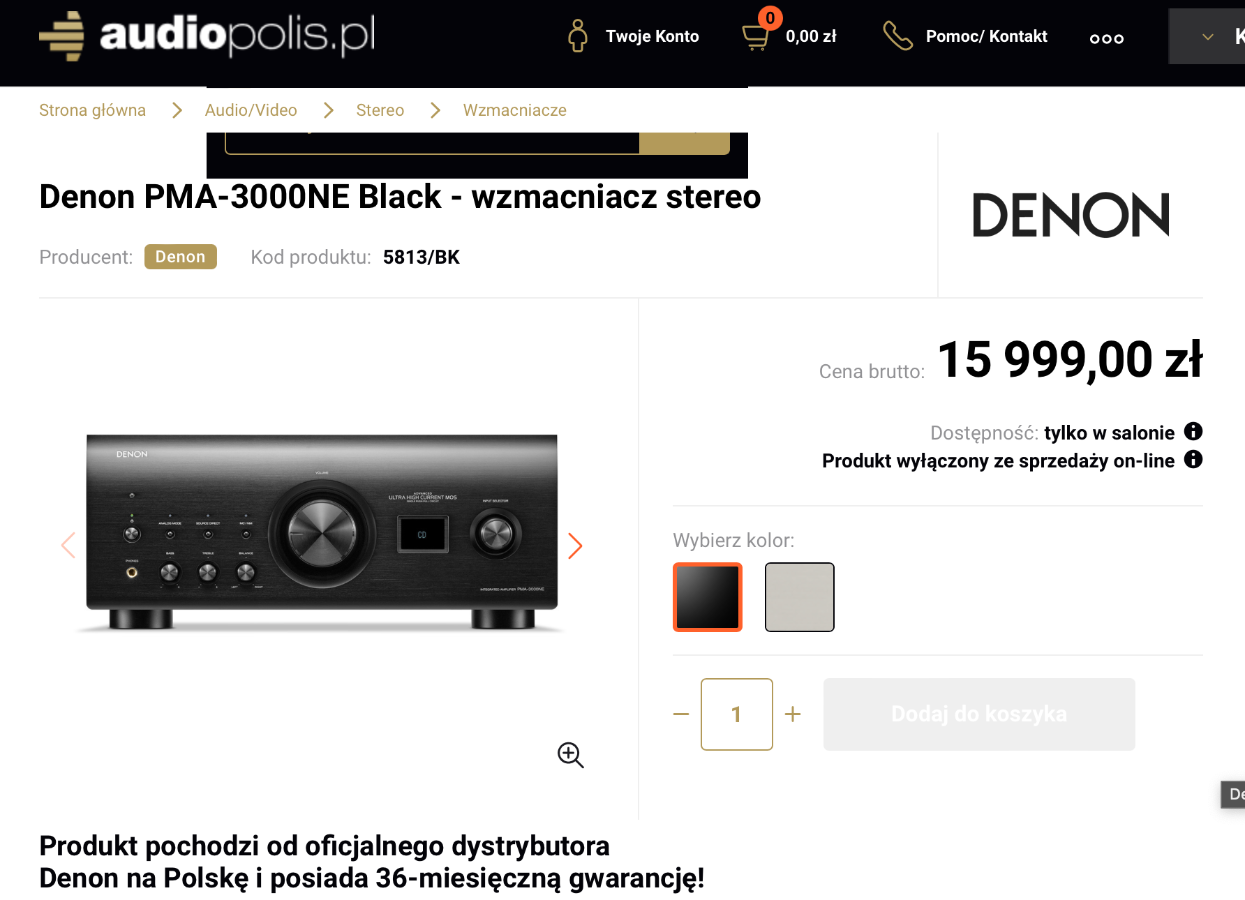Image resolution: width=1245 pixels, height=900 pixels.
Task: Click info icon beside on-line sale notice
Action: coord(1193,460)
